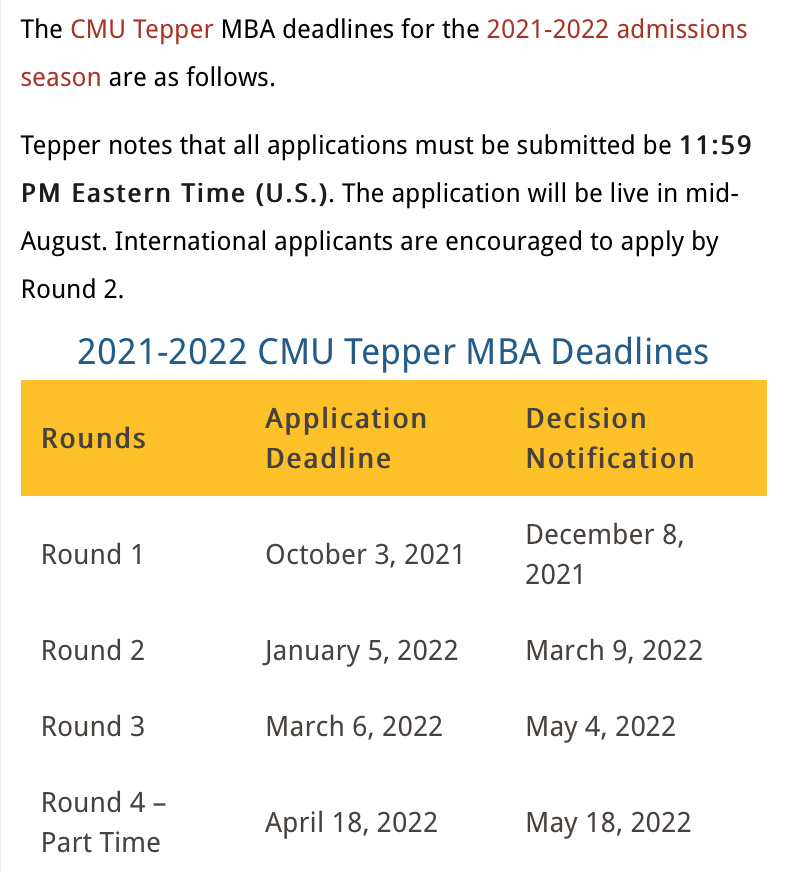The image size is (786, 872).
Task: Click the April 18, 2022 deadline cell
Action: point(352,823)
